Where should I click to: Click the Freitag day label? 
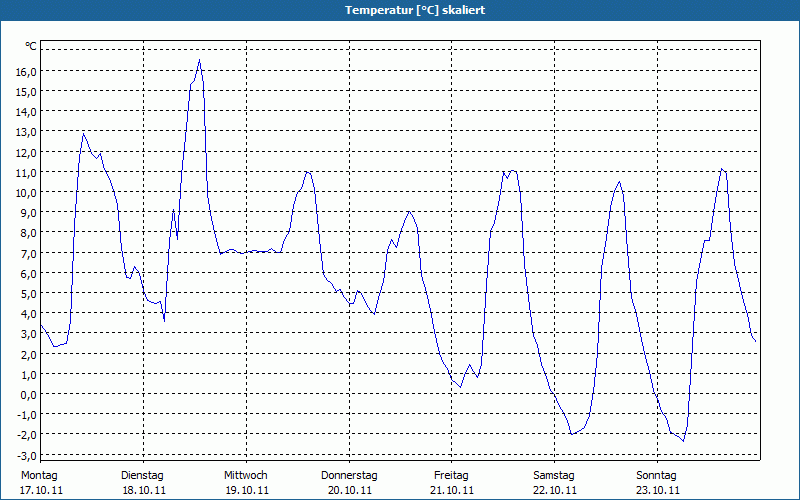452,475
